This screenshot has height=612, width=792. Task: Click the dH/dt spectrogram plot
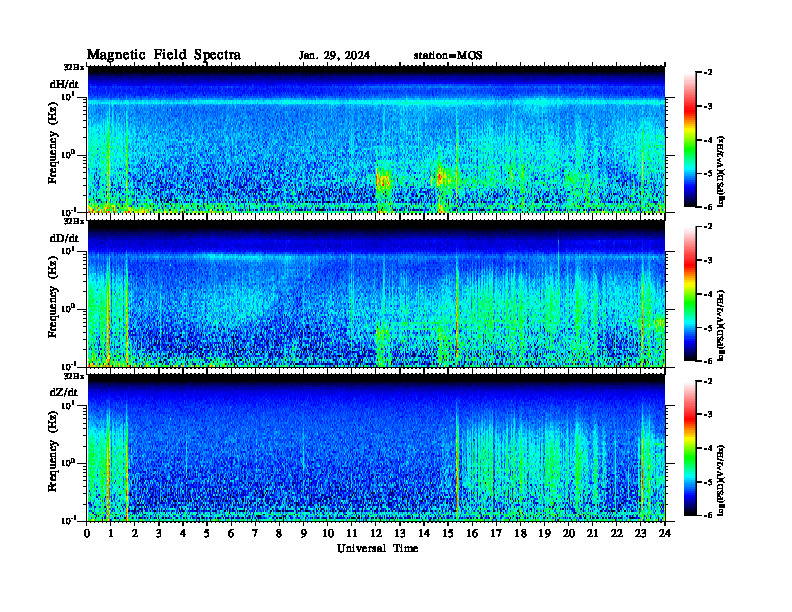coord(376,139)
